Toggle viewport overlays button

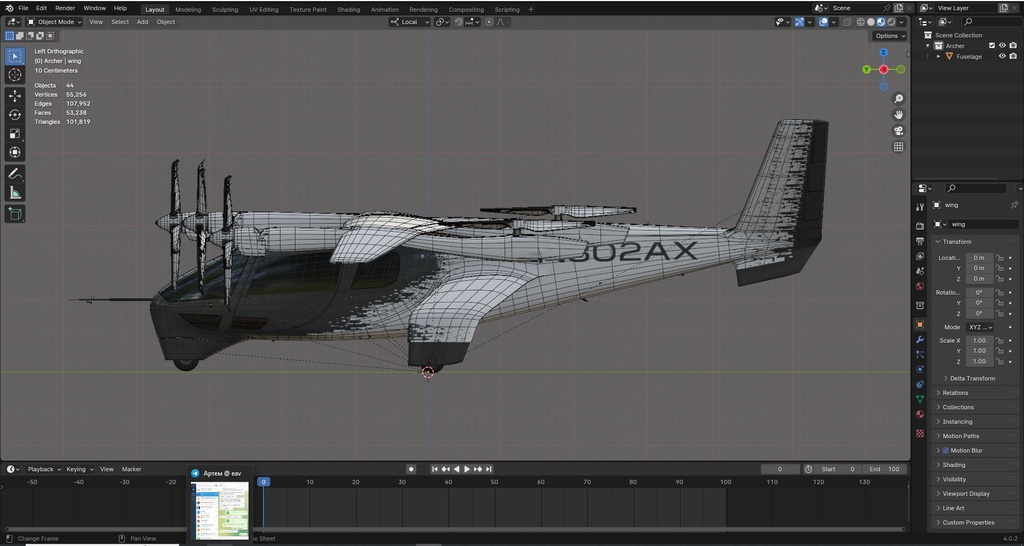click(x=824, y=22)
